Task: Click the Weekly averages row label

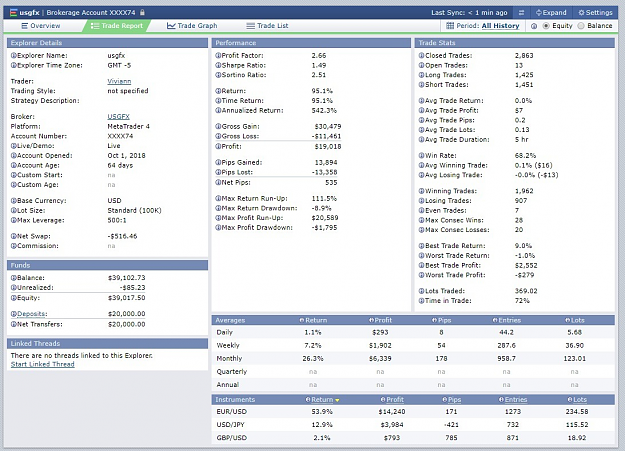Action: click(228, 345)
